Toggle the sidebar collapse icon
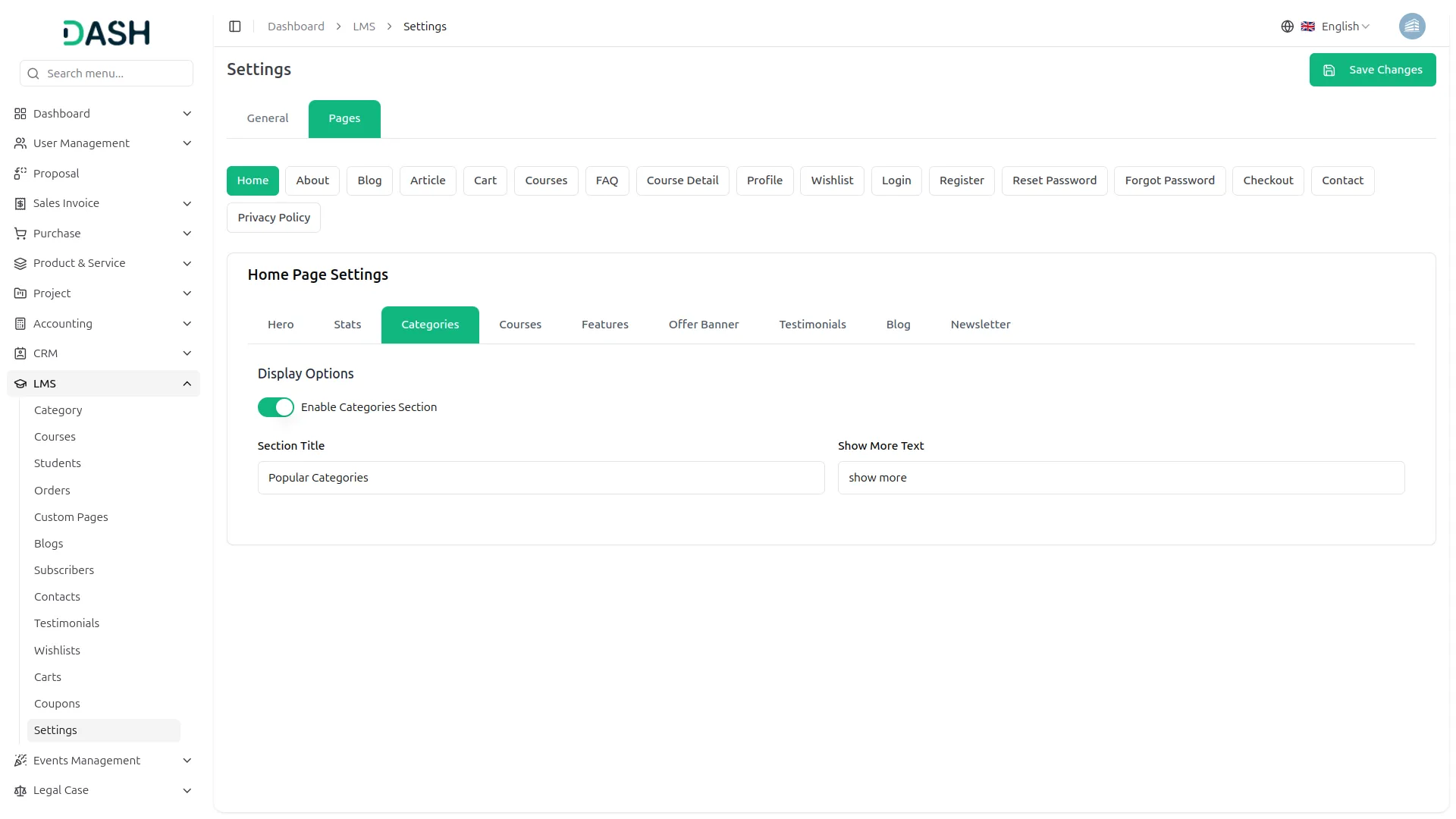This screenshot has height=819, width=1456. click(235, 27)
